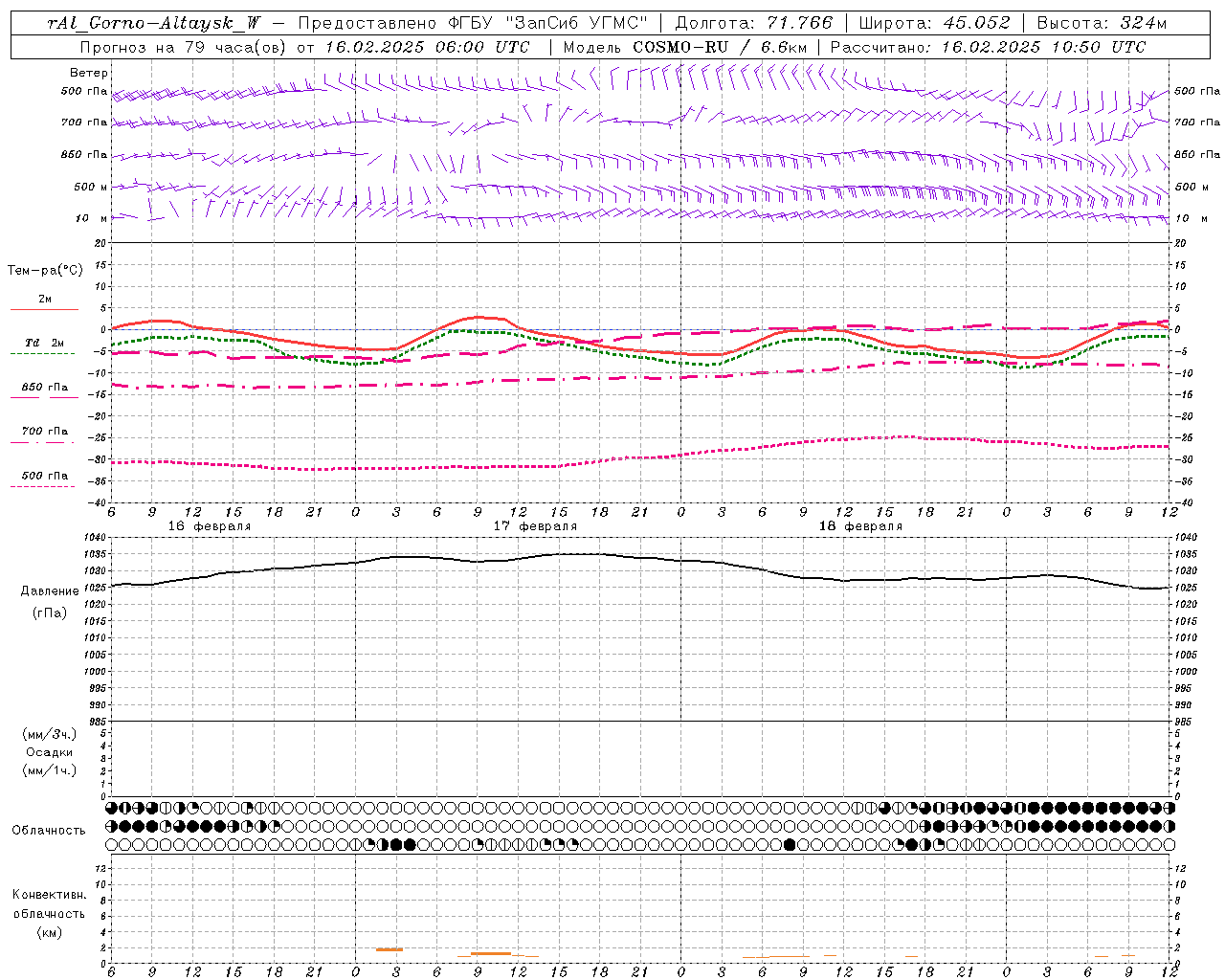Viewport: 1225px width, 980px height.
Task: Click the orange convective bar near 03h on 17 февраля
Action: pyautogui.click(x=390, y=949)
